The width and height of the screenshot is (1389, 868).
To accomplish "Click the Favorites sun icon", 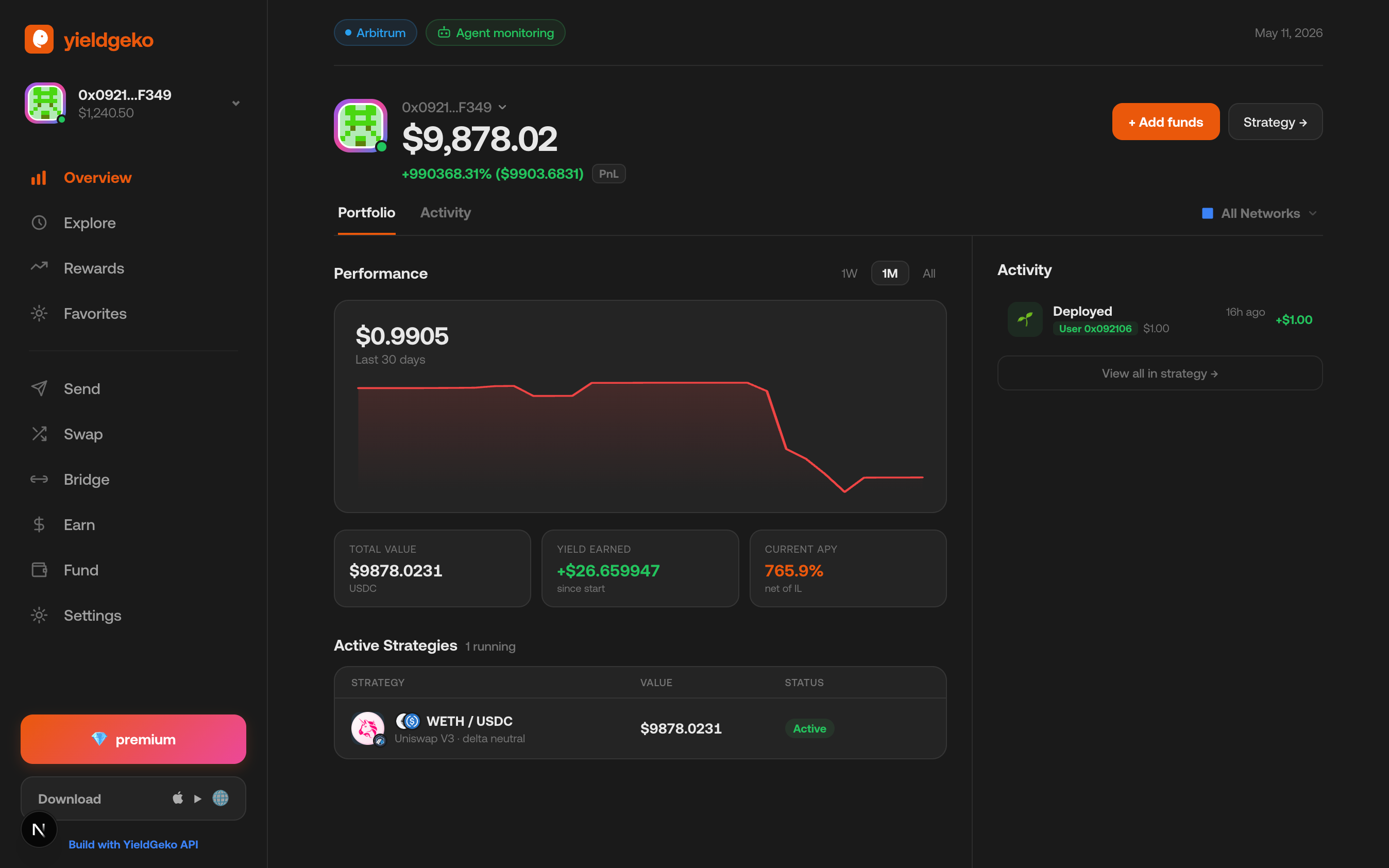I will point(39,313).
